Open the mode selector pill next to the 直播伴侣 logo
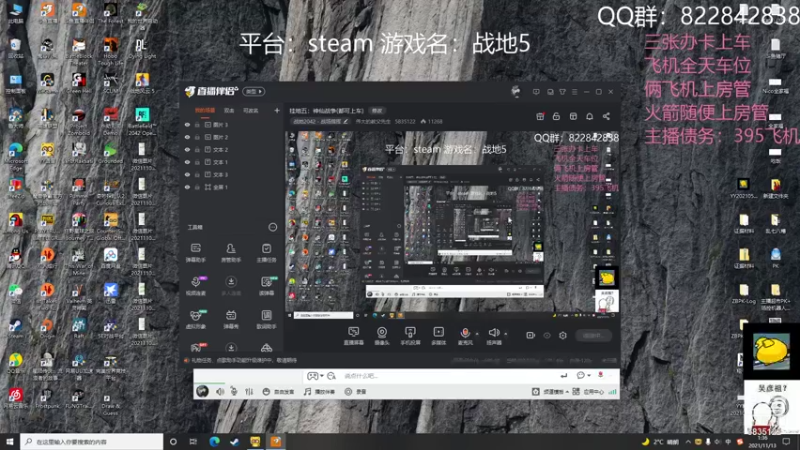The image size is (800, 450). (254, 91)
